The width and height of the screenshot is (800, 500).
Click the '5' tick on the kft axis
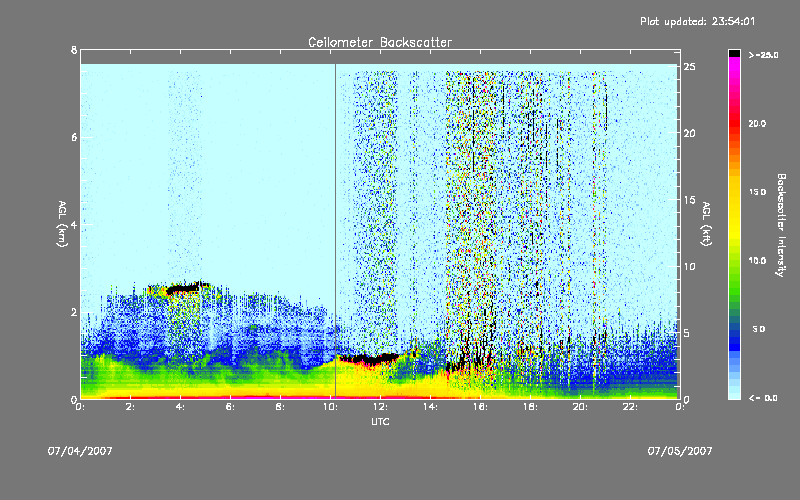pyautogui.click(x=687, y=333)
